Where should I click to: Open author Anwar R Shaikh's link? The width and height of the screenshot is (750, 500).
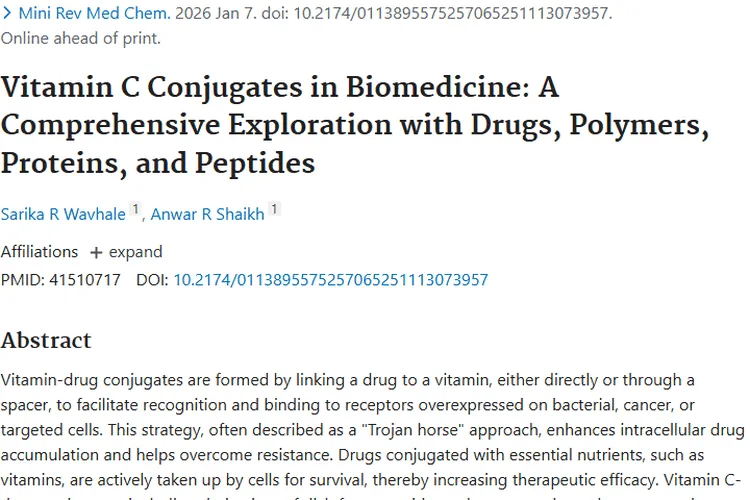pos(208,213)
